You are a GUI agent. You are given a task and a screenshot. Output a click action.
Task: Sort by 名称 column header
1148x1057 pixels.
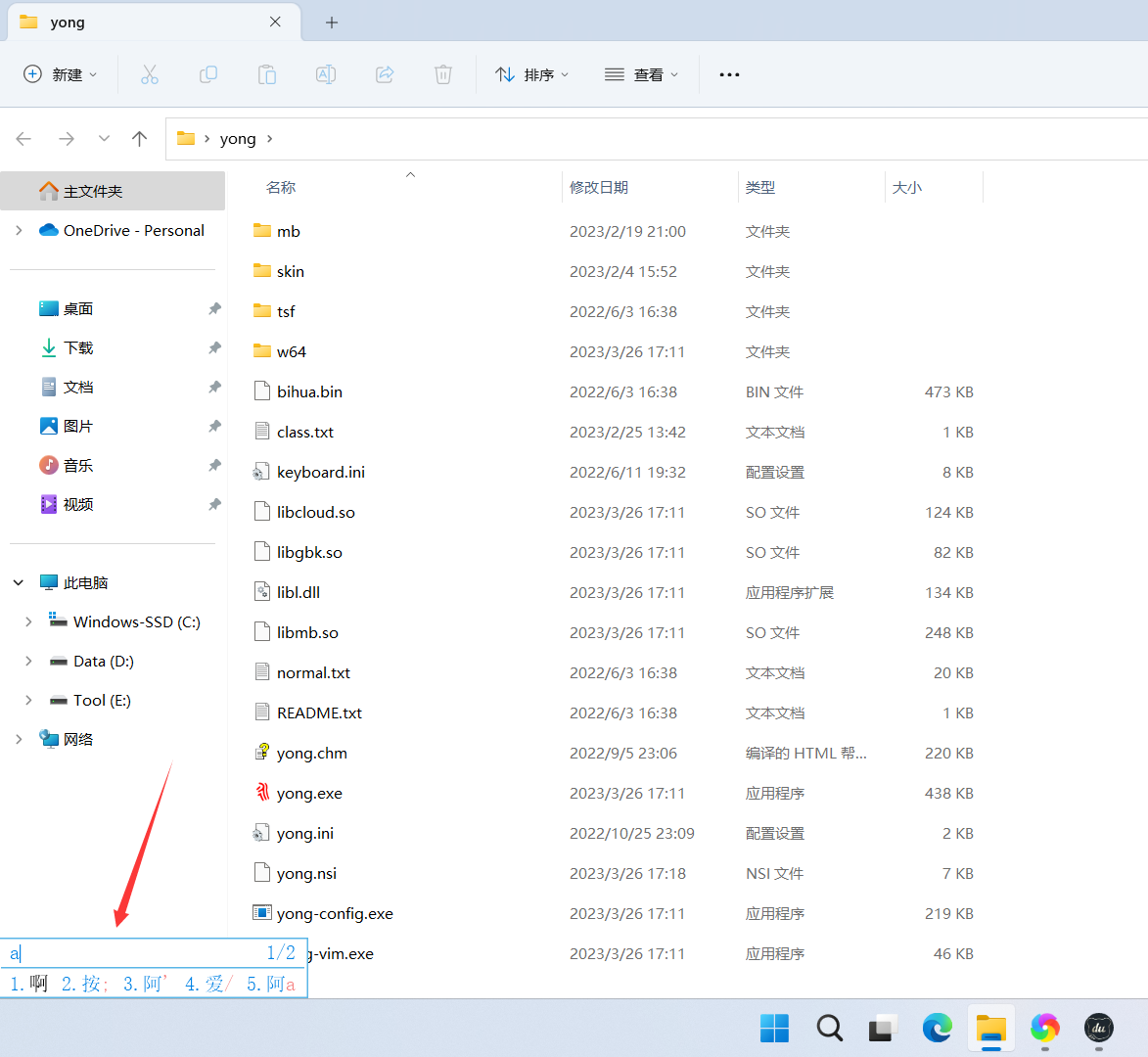pyautogui.click(x=281, y=187)
